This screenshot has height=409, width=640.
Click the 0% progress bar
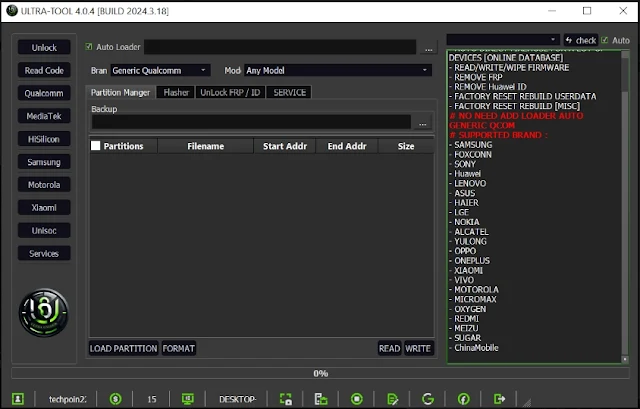click(320, 373)
